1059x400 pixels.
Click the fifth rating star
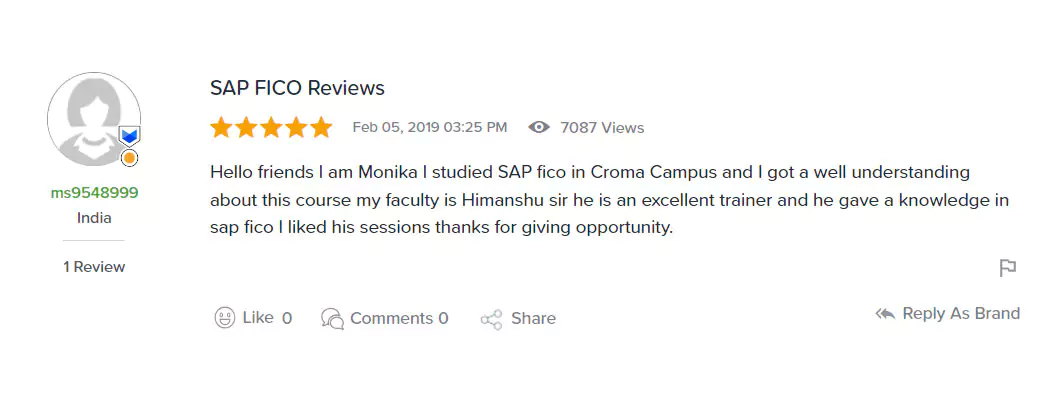click(321, 127)
